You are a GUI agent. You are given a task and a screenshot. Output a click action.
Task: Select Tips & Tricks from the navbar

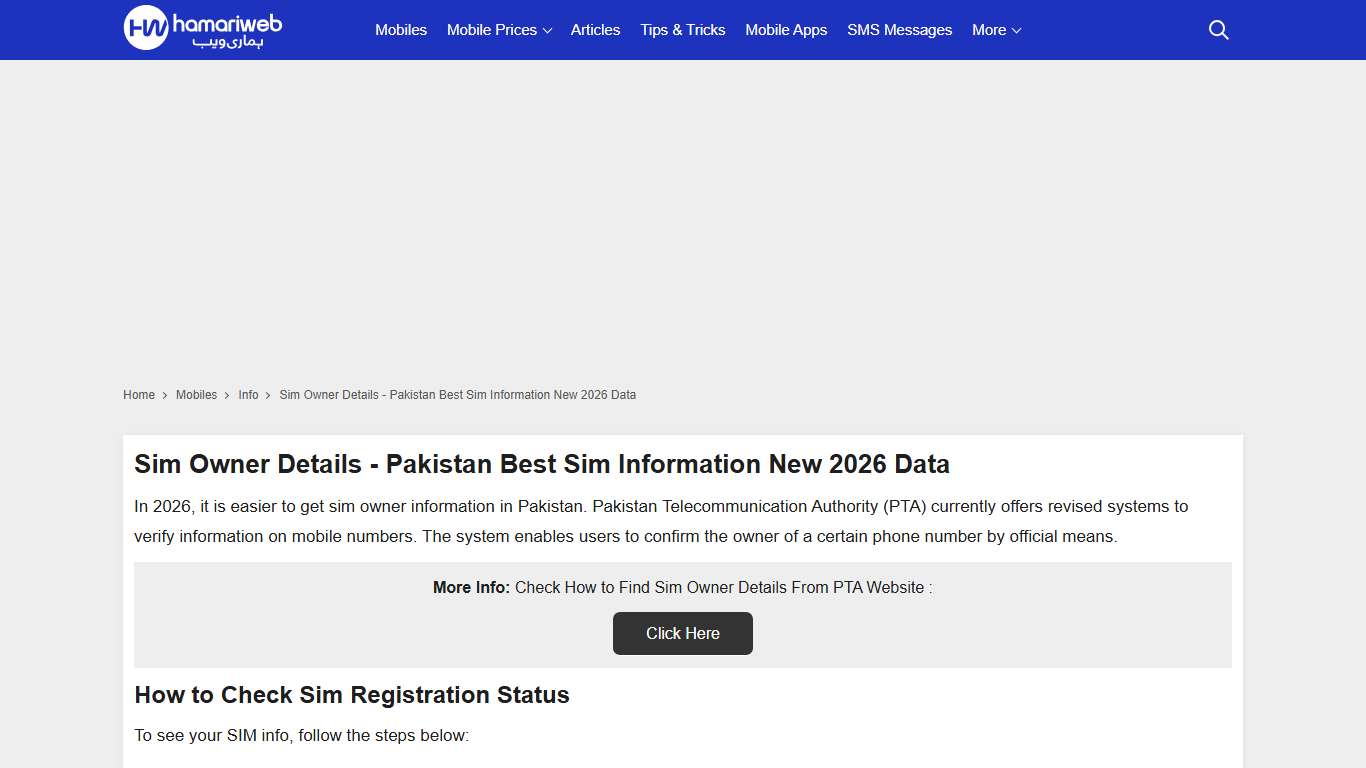click(x=683, y=30)
